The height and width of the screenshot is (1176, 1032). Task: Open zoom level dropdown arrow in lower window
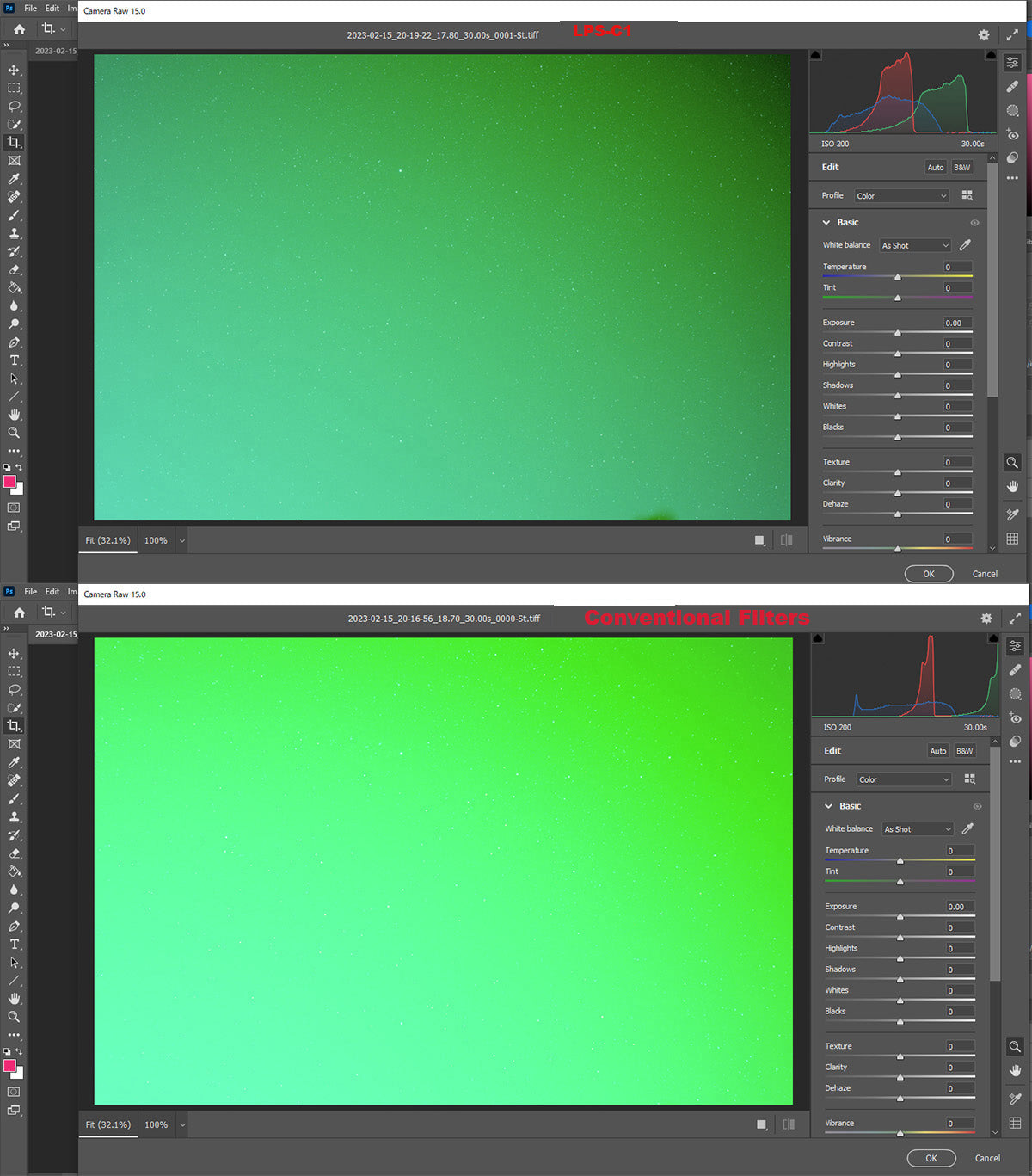tap(181, 1124)
